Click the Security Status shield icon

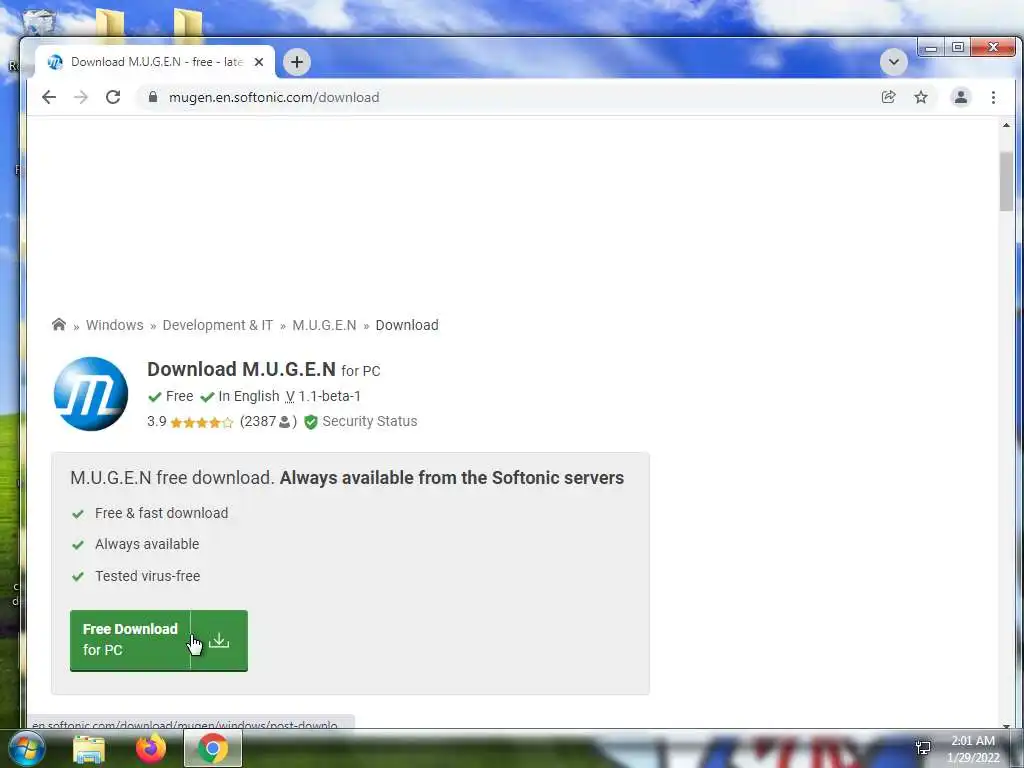coord(311,422)
